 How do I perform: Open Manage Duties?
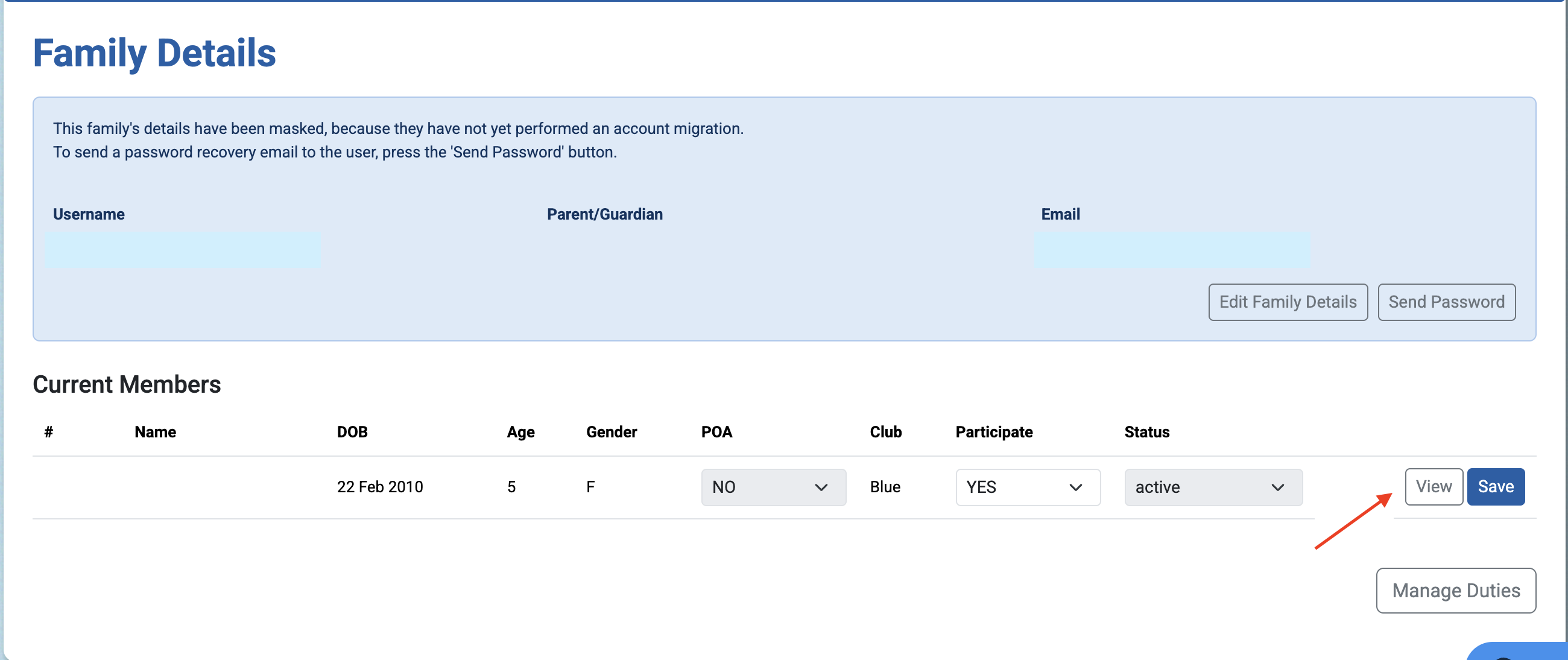pyautogui.click(x=1456, y=591)
